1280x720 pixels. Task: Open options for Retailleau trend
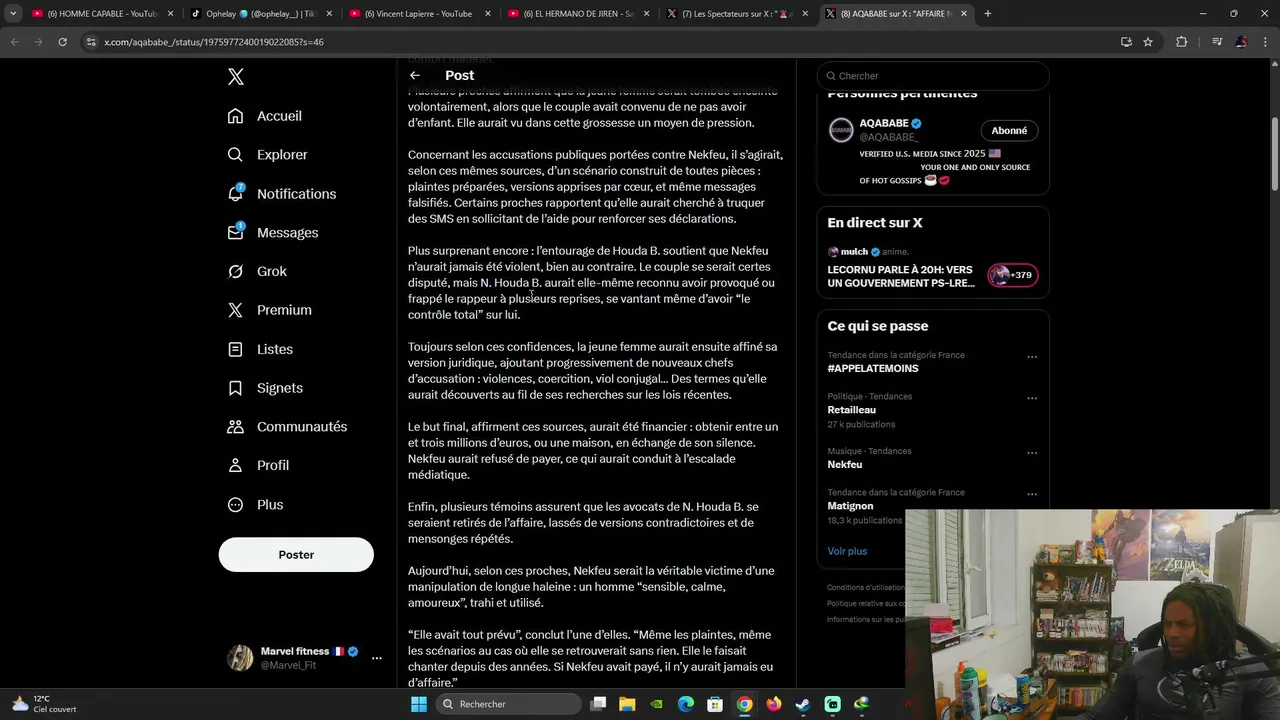point(1032,398)
